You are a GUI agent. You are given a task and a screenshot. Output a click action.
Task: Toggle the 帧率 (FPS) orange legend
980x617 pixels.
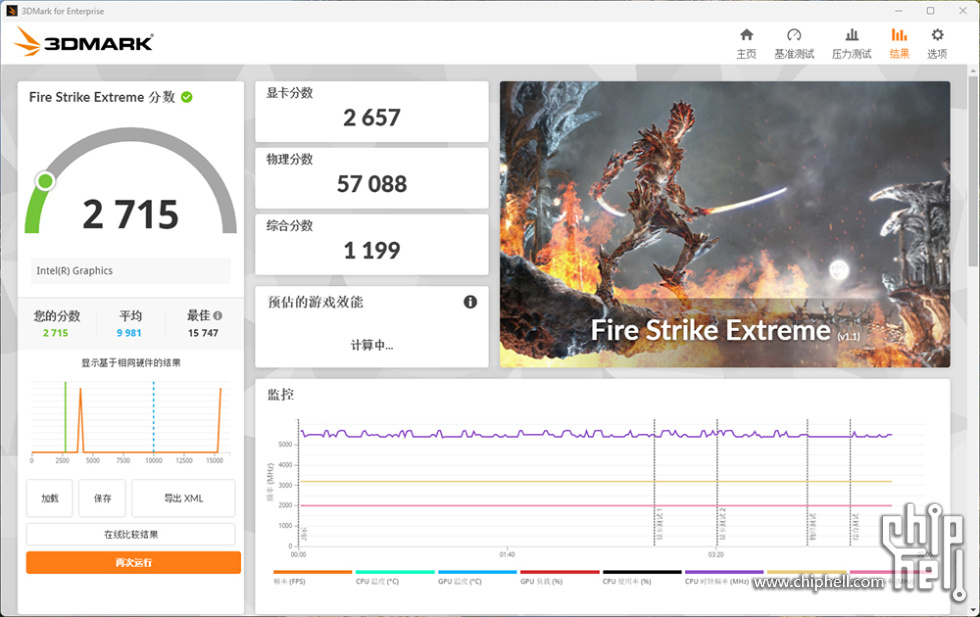[312, 577]
